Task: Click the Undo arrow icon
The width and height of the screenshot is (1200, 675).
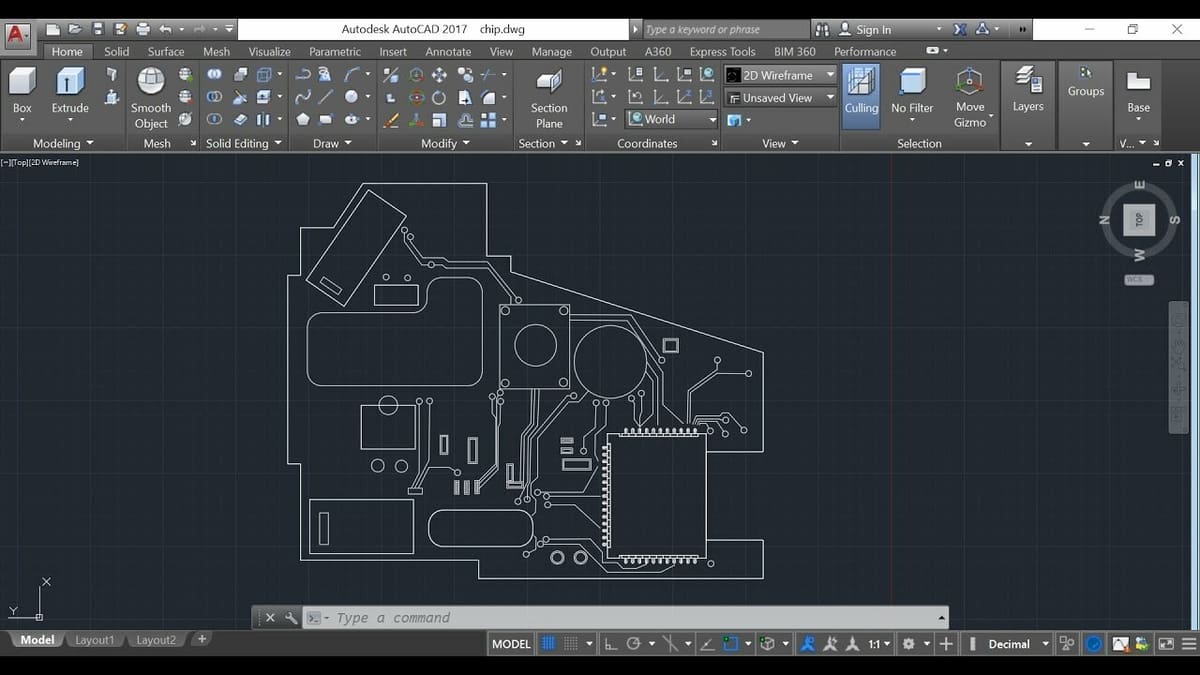Action: 165,29
